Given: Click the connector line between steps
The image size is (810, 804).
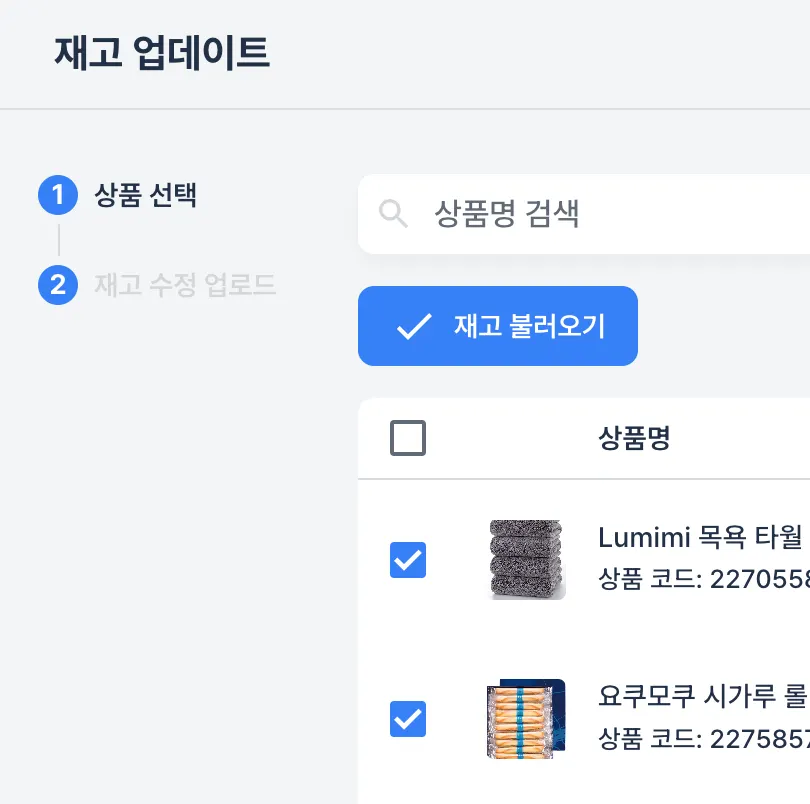Looking at the screenshot, I should [59, 240].
